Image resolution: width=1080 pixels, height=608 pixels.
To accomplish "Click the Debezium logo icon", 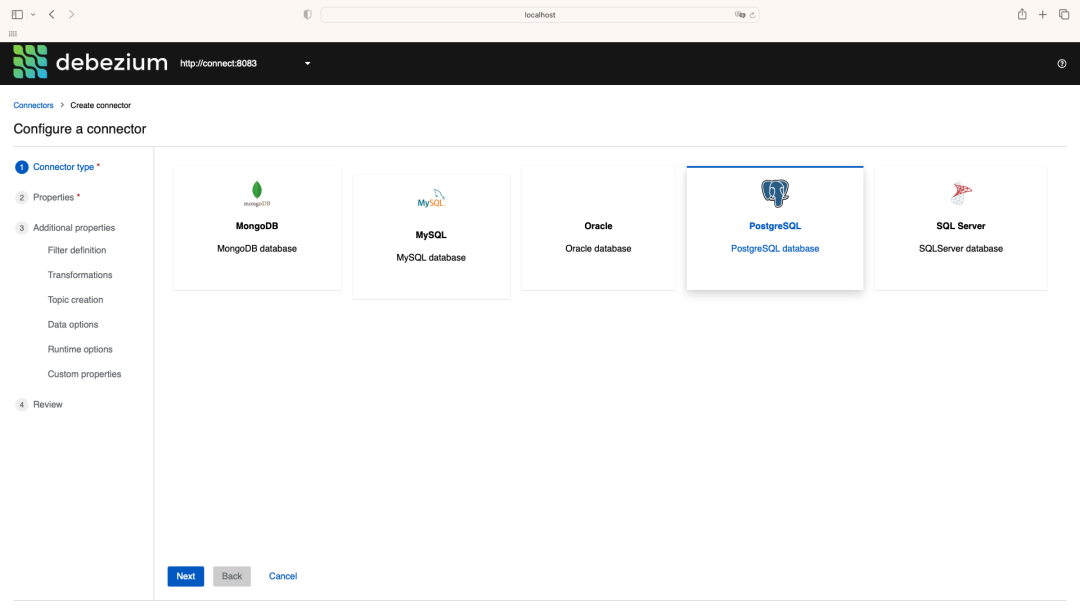I will [x=30, y=61].
